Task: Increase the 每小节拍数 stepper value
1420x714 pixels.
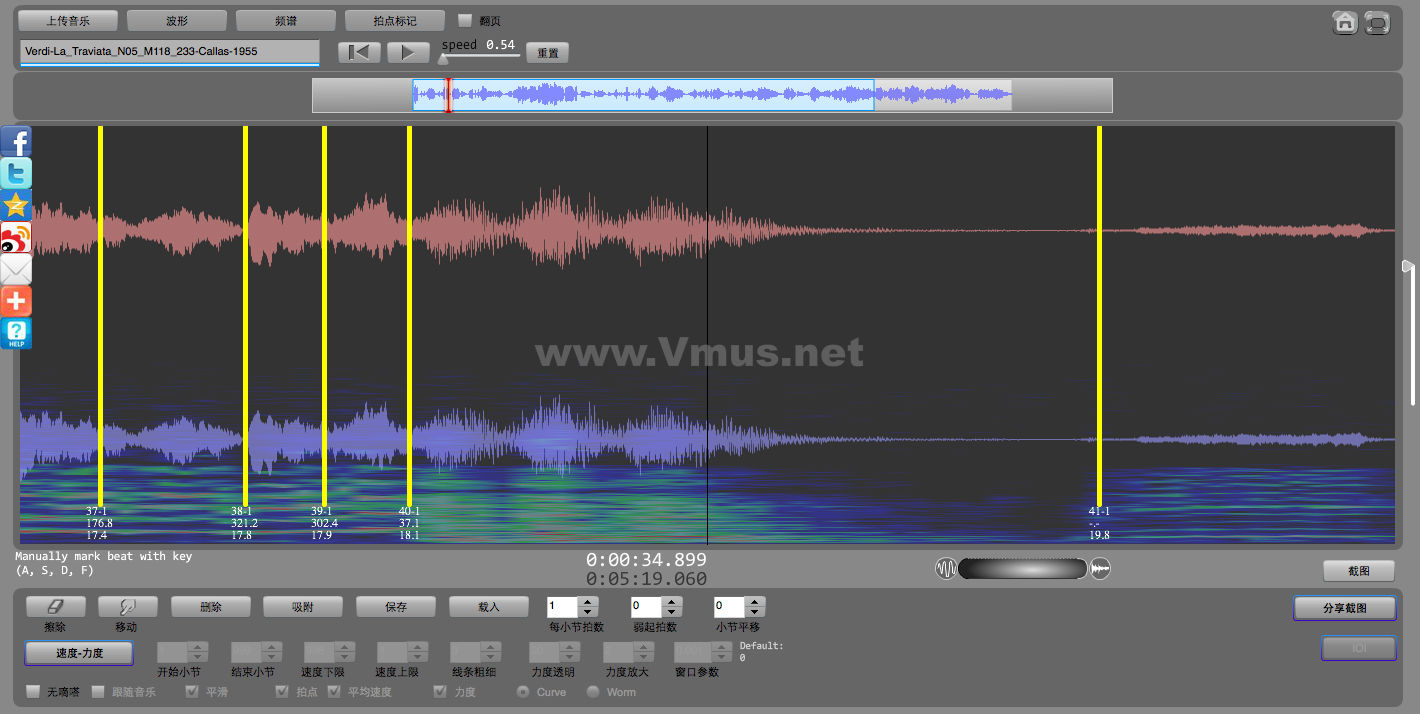Action: point(588,602)
